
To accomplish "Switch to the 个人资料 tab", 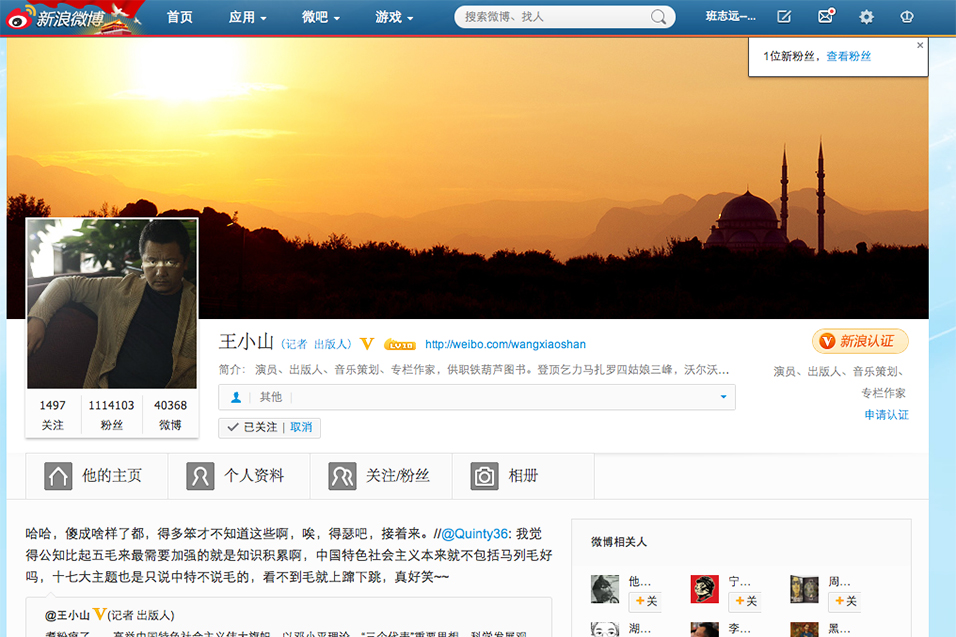I will [239, 476].
